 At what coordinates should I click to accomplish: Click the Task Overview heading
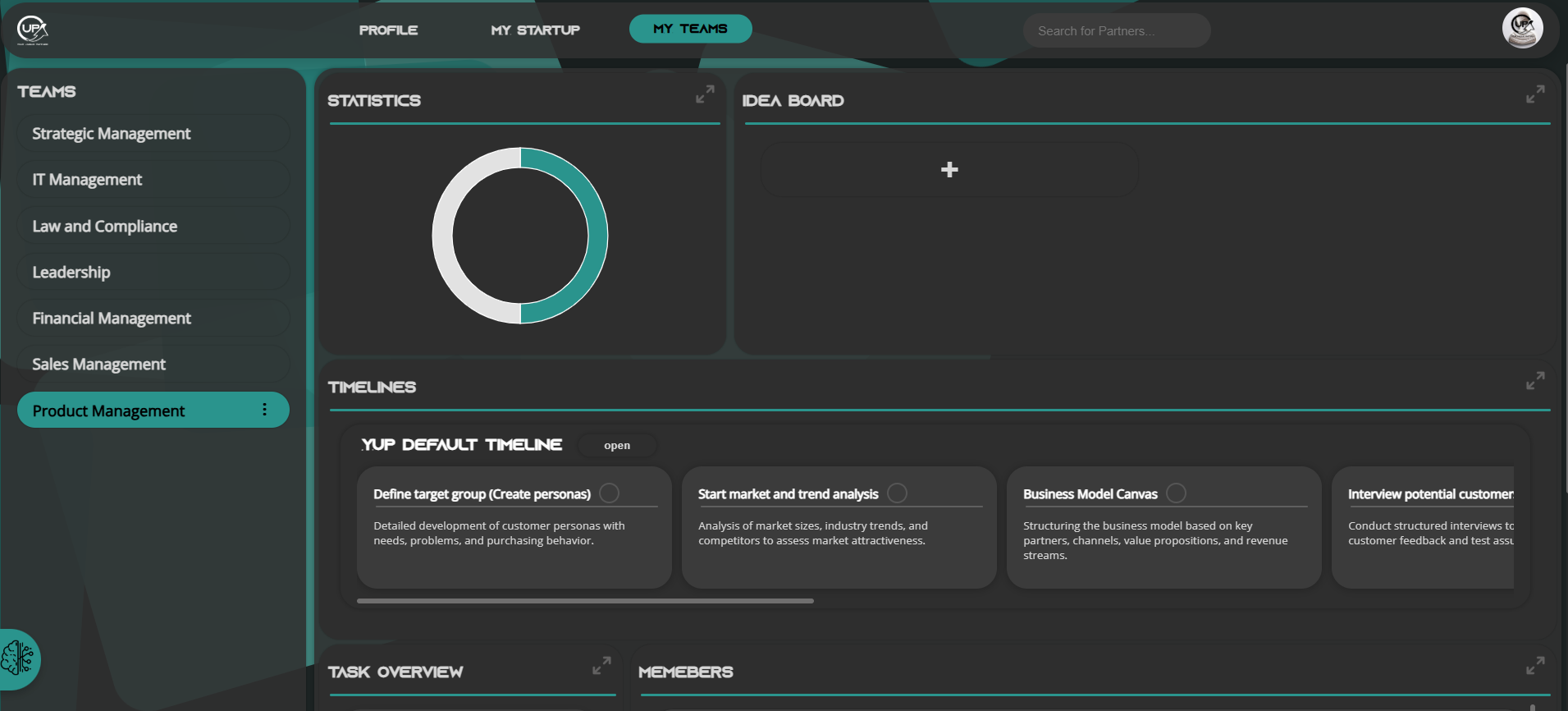pos(395,672)
